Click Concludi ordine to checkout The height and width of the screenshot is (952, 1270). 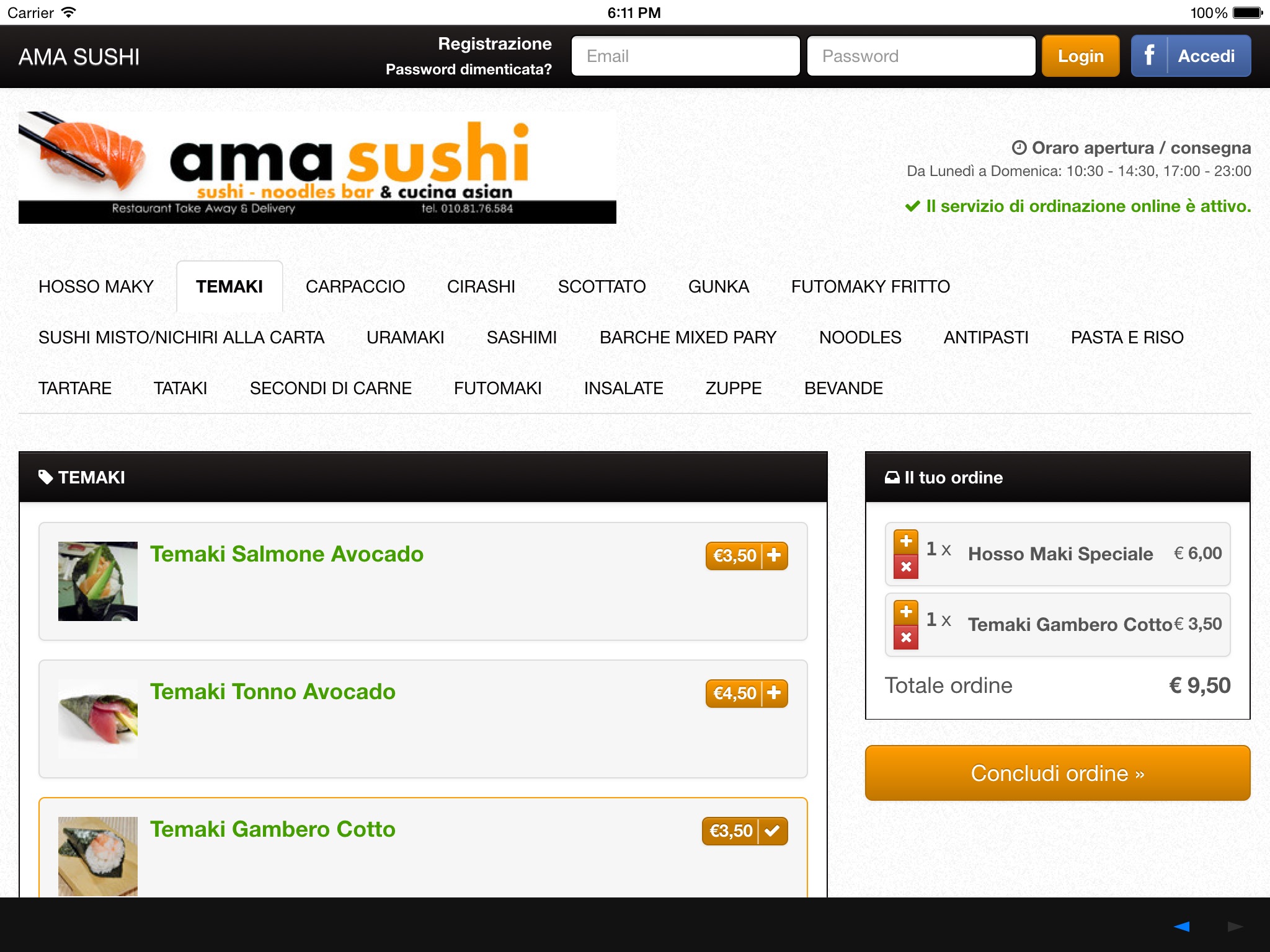coord(1057,773)
